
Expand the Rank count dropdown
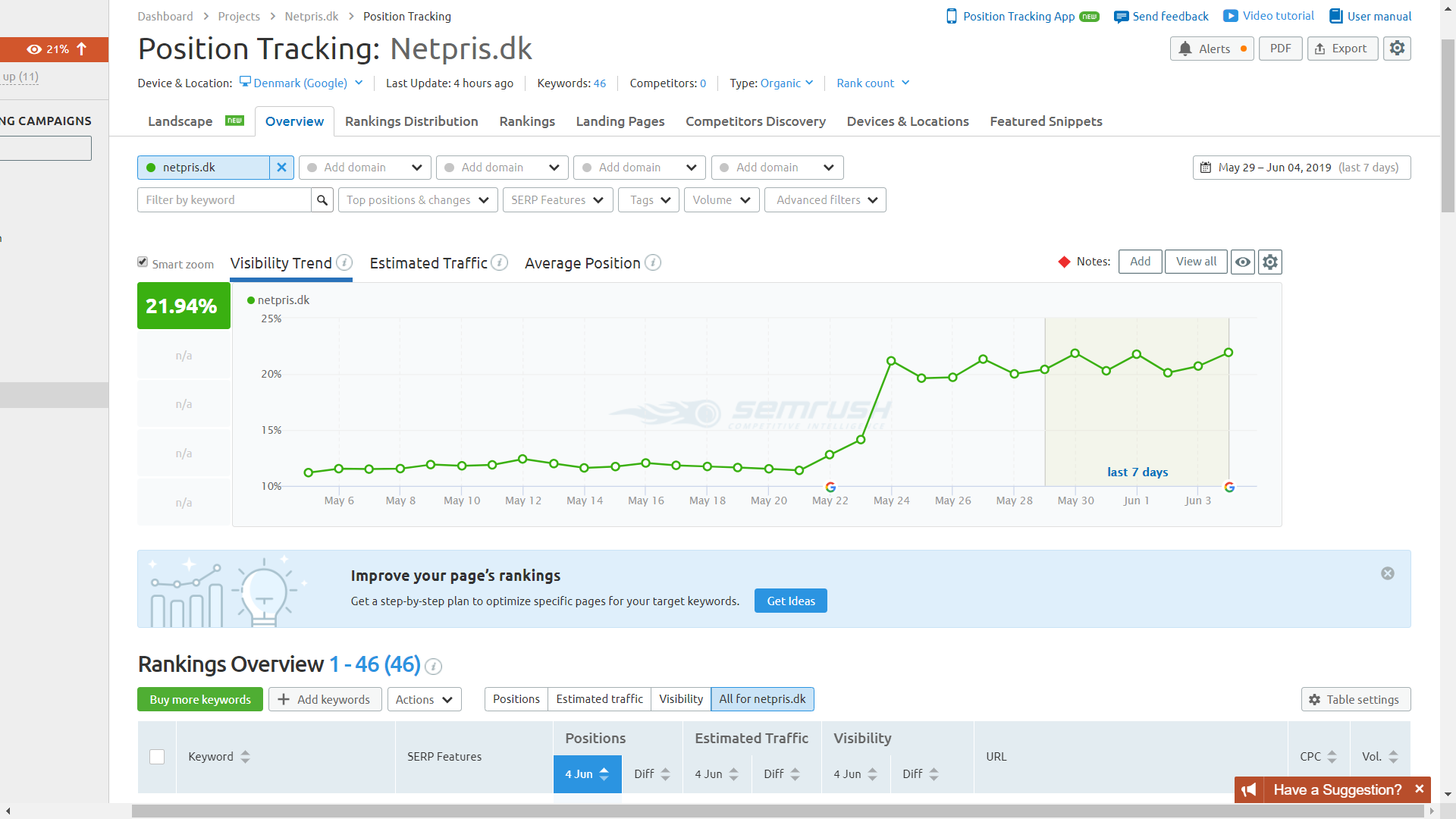point(873,83)
